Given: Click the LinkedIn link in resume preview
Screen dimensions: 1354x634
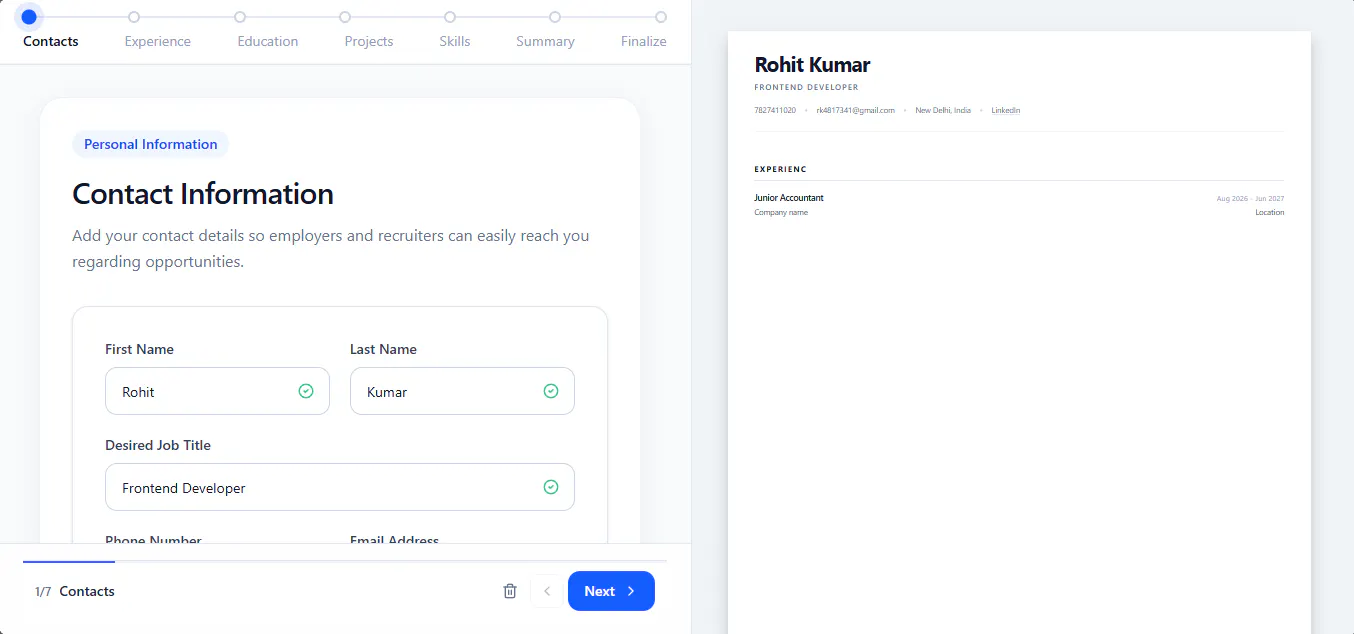Looking at the screenshot, I should (1006, 110).
